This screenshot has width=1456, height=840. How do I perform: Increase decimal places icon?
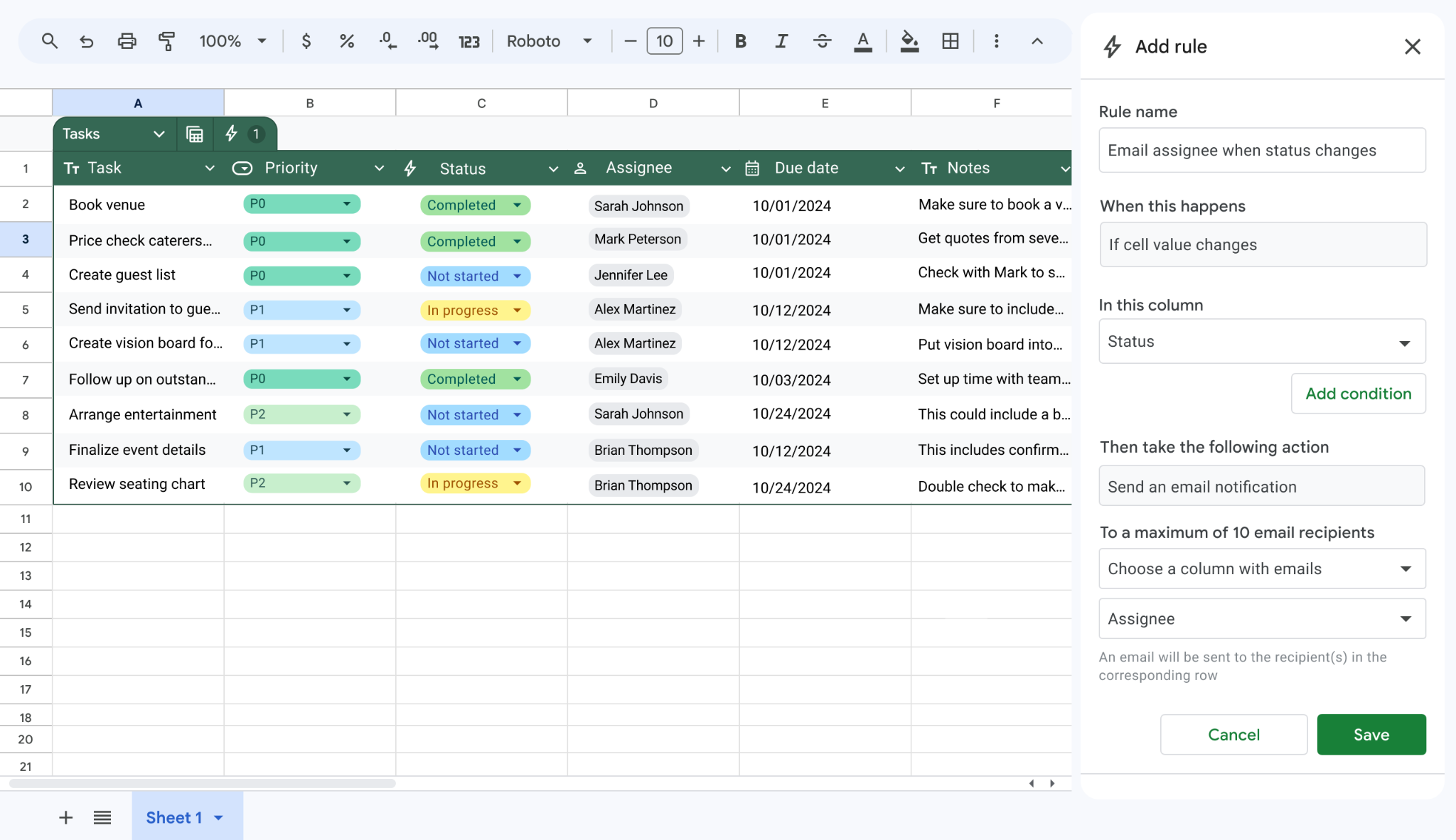(428, 41)
